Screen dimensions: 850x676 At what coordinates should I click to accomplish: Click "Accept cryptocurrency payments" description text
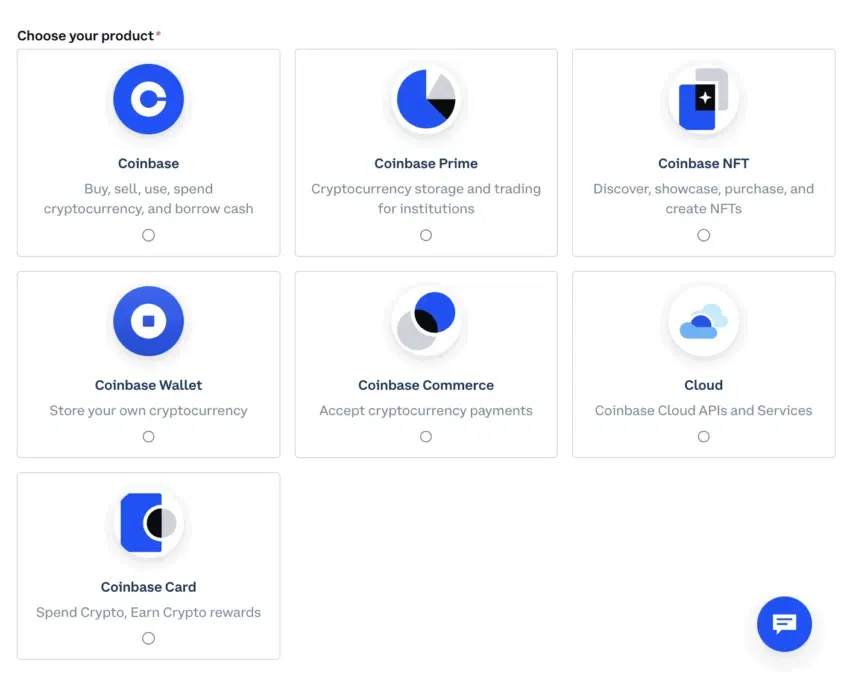tap(426, 411)
